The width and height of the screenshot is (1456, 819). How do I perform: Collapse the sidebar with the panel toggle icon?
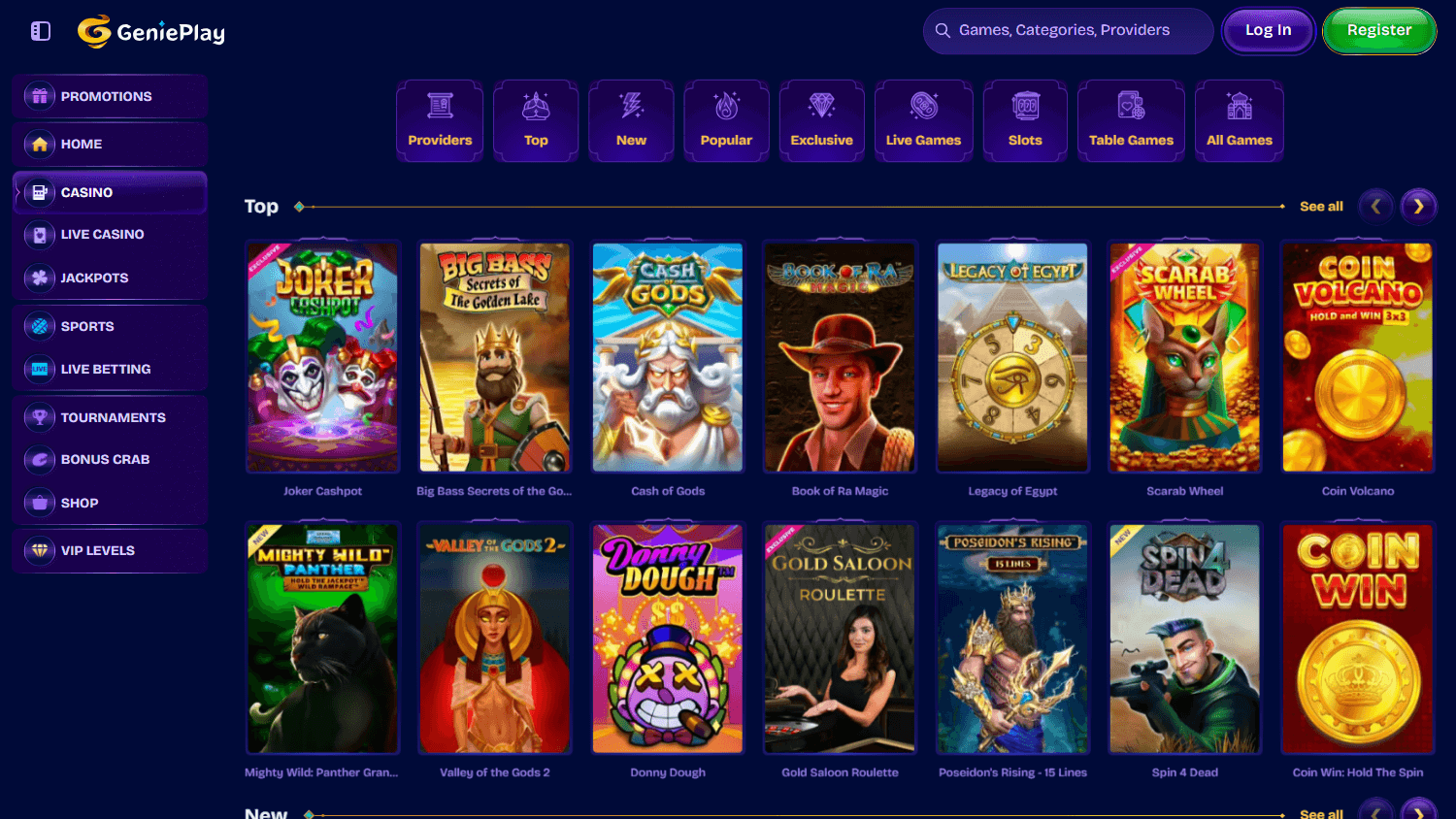pos(41,31)
